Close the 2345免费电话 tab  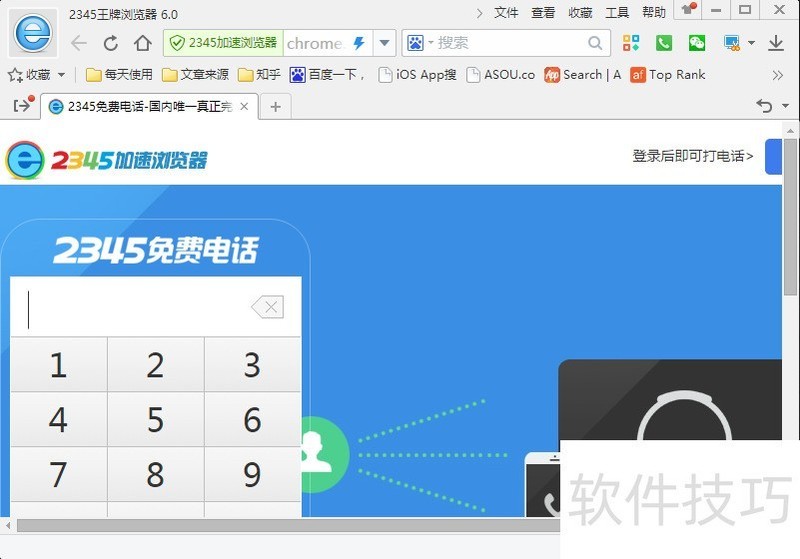(x=244, y=106)
